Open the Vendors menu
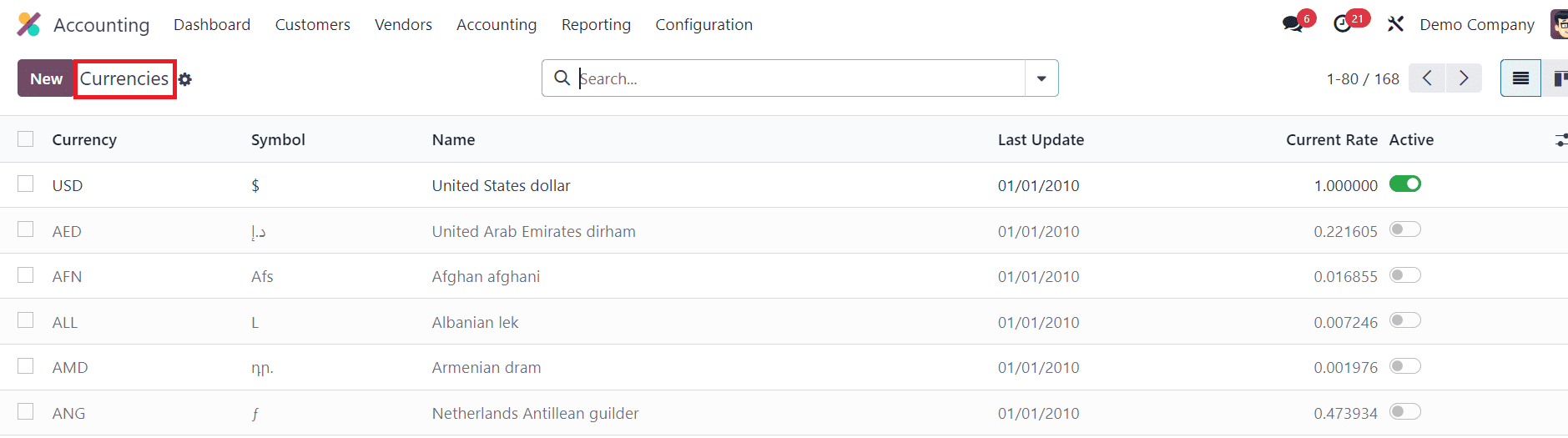Screen dimensions: 1568x438 [403, 25]
